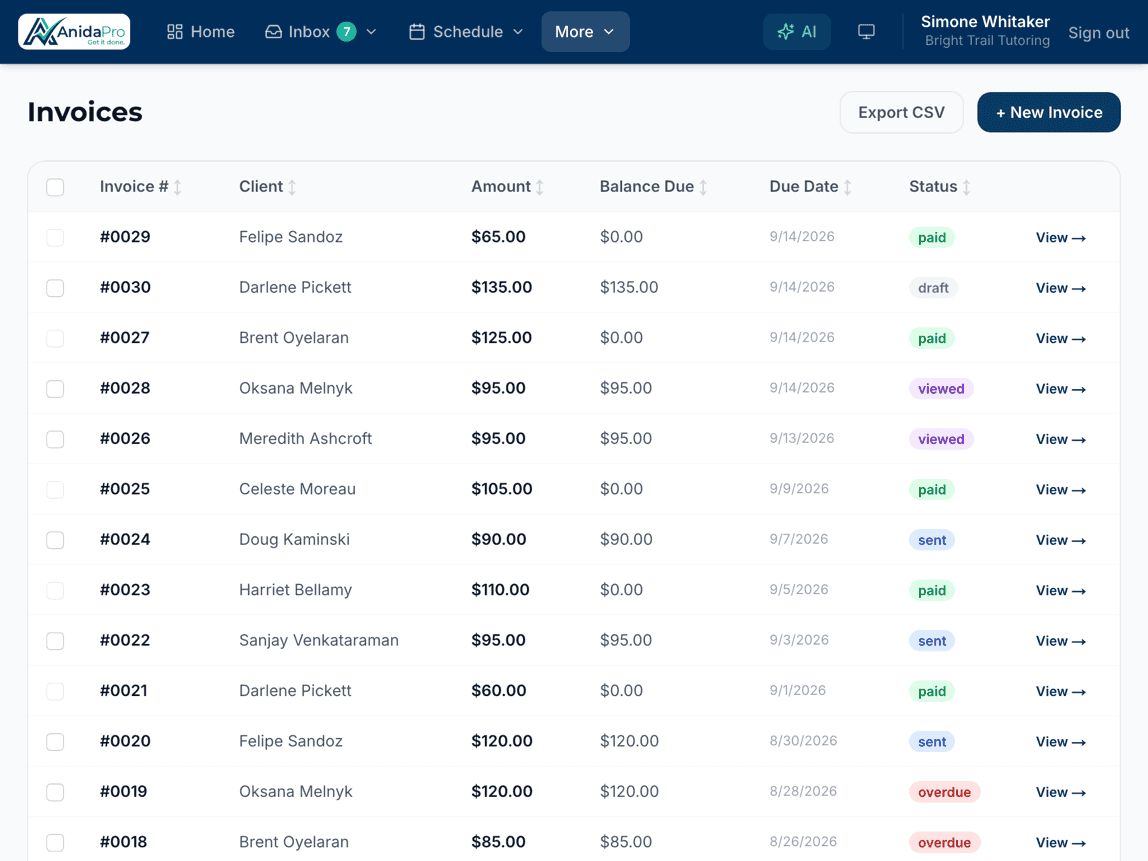View invoice #0018 details
Viewport: 1148px width, 861px height.
tap(1060, 843)
